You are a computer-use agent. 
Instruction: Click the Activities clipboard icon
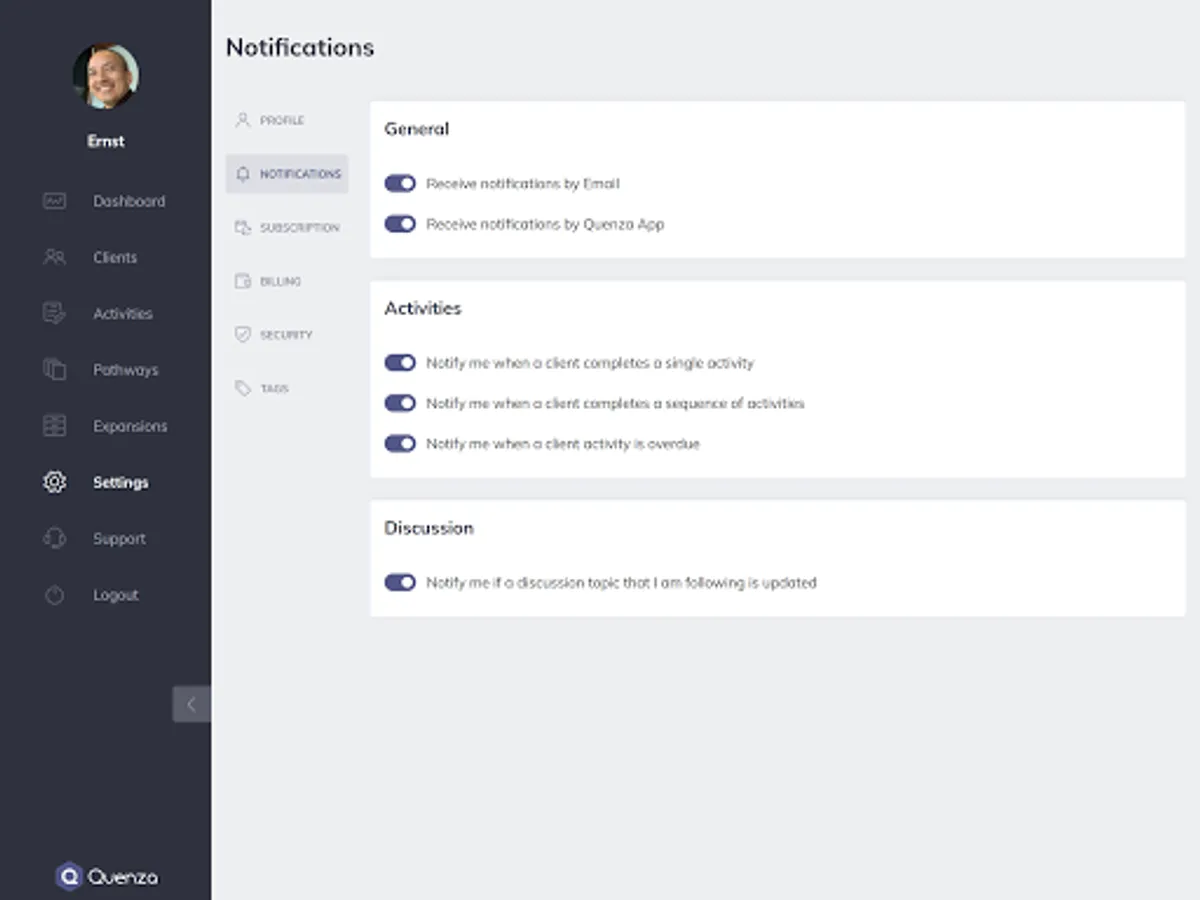click(x=54, y=313)
